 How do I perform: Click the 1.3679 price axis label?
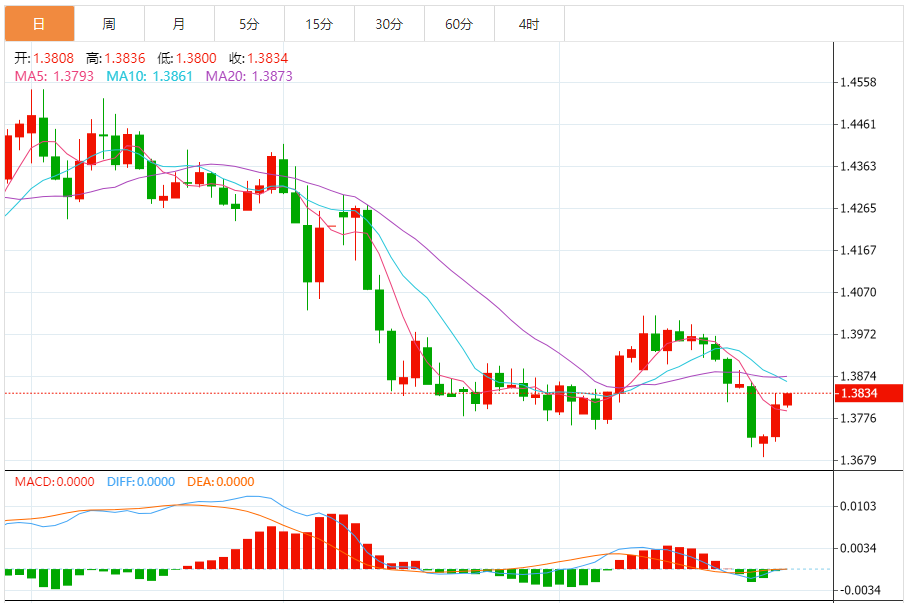coord(859,460)
